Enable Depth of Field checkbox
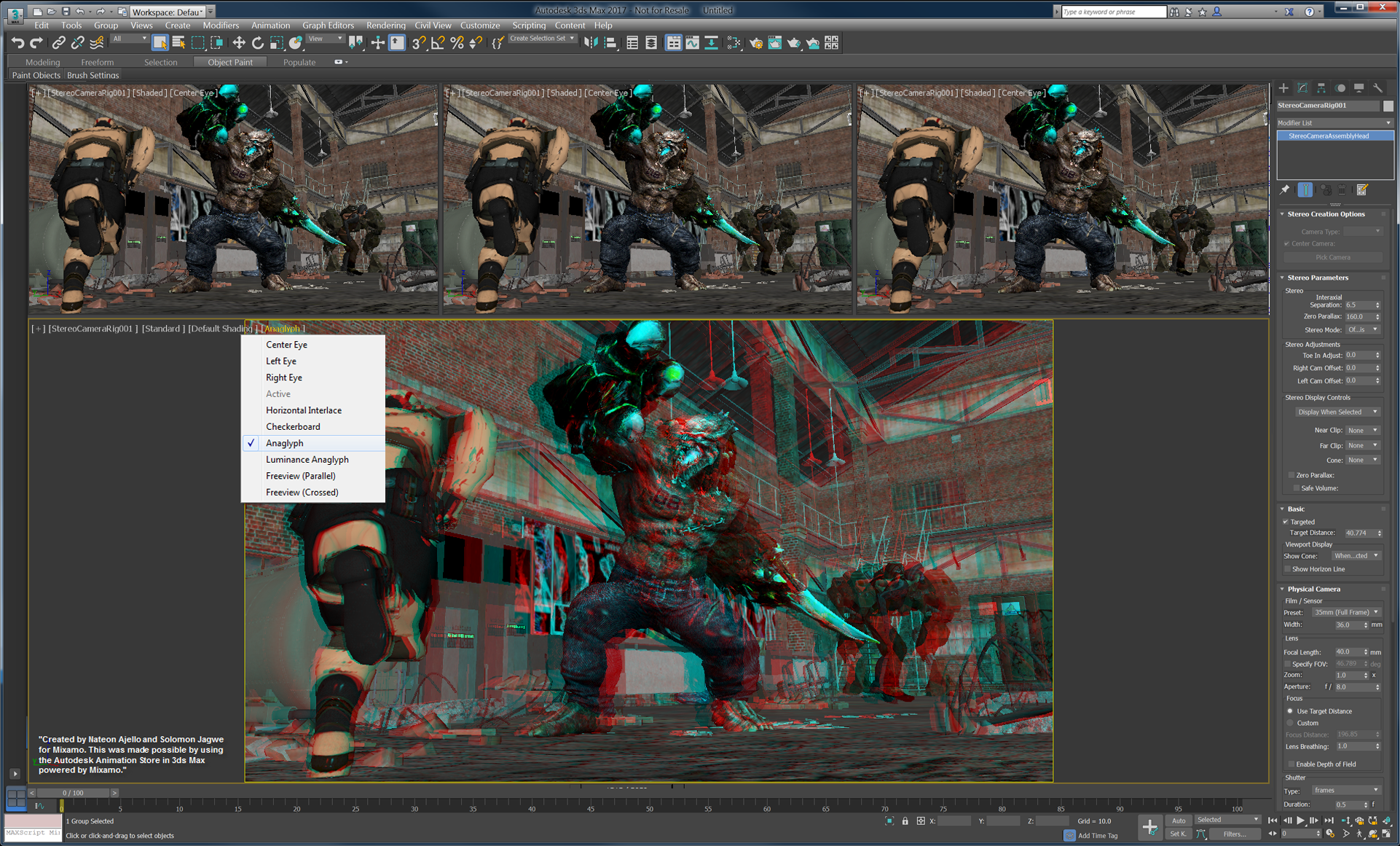1400x846 pixels. tap(1291, 764)
